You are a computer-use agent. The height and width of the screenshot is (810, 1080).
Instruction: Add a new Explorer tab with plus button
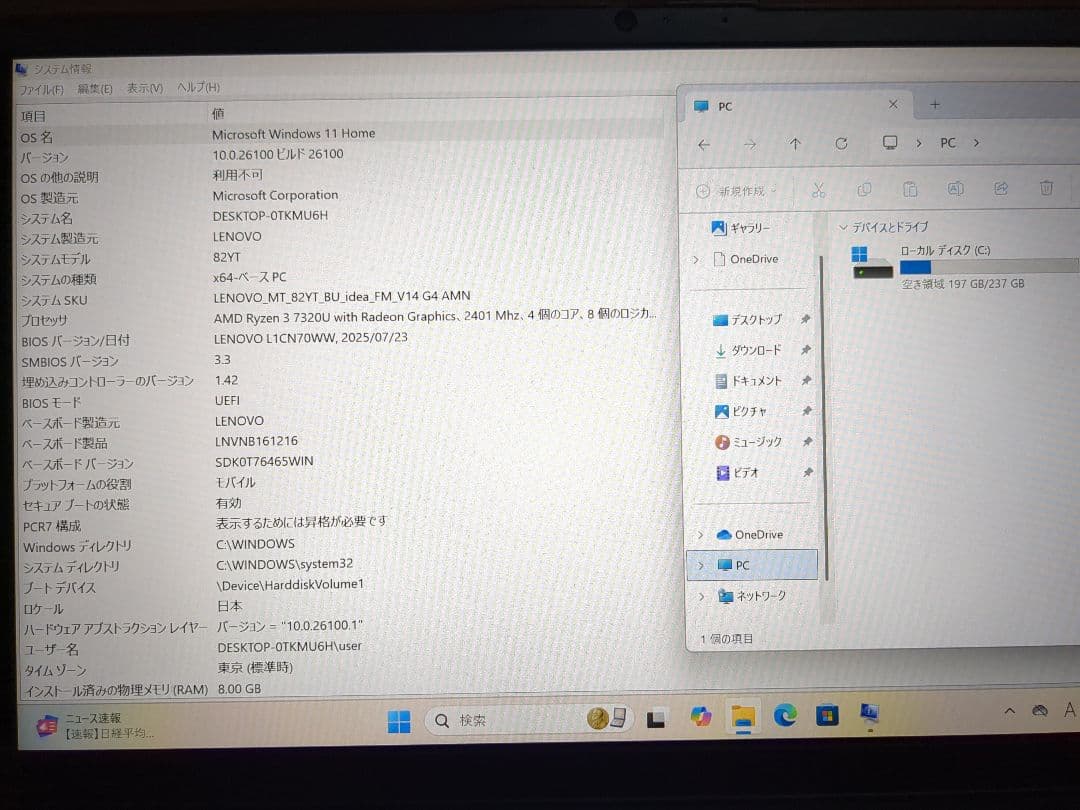pyautogui.click(x=935, y=105)
